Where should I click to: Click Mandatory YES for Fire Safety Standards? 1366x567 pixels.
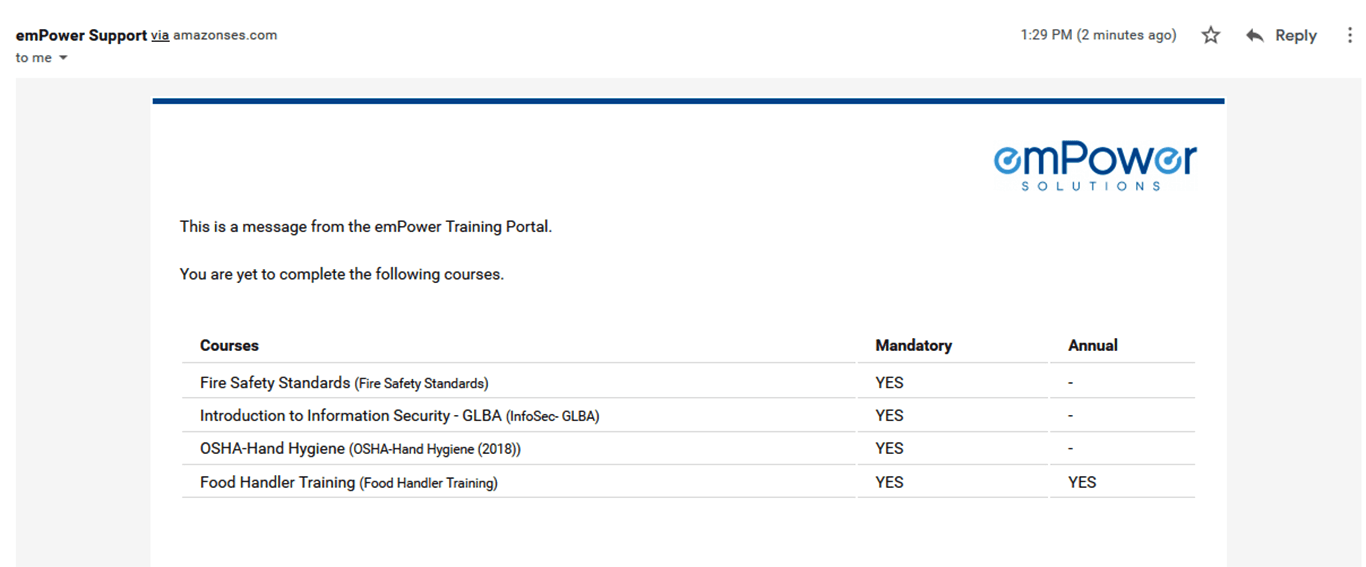(889, 383)
